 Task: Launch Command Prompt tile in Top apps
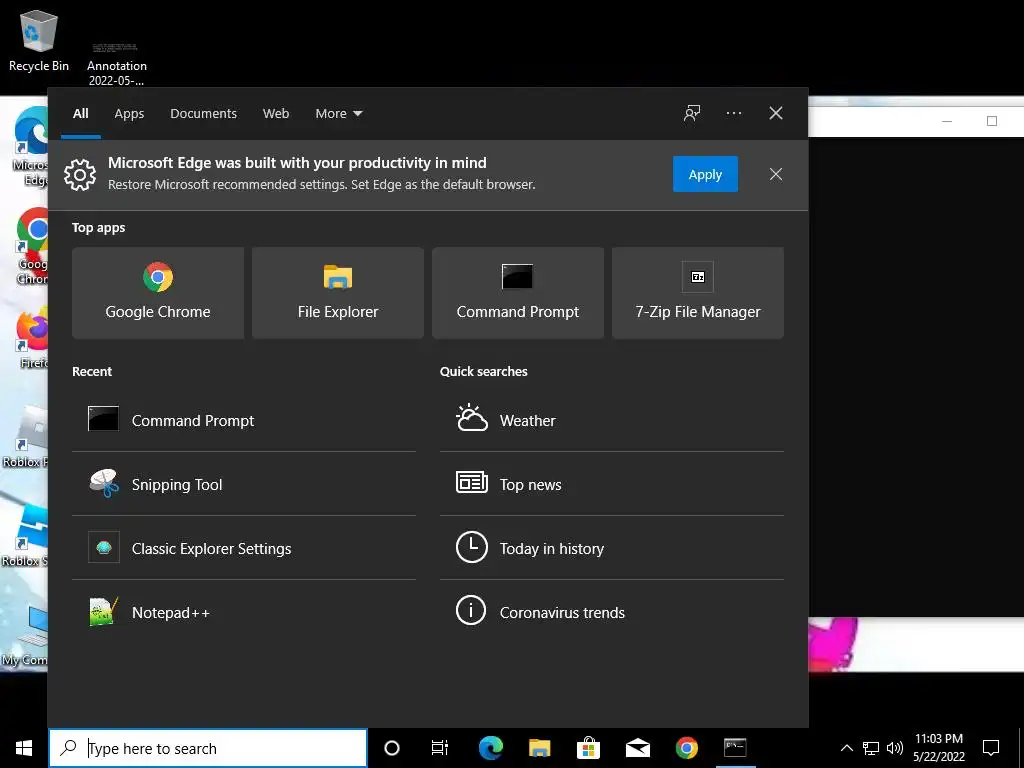[518, 293]
